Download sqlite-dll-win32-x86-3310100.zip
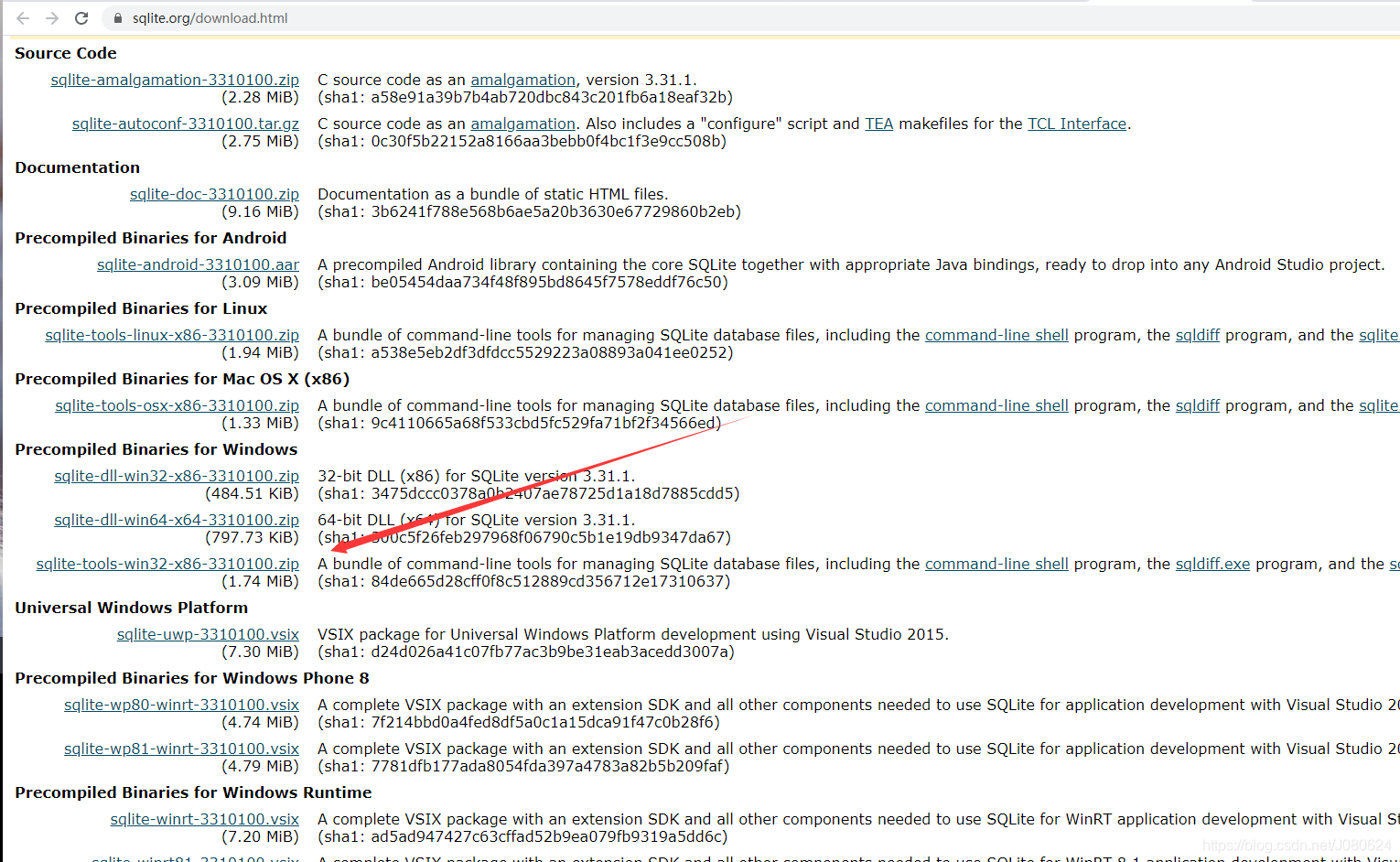The width and height of the screenshot is (1400, 862). [x=177, y=476]
